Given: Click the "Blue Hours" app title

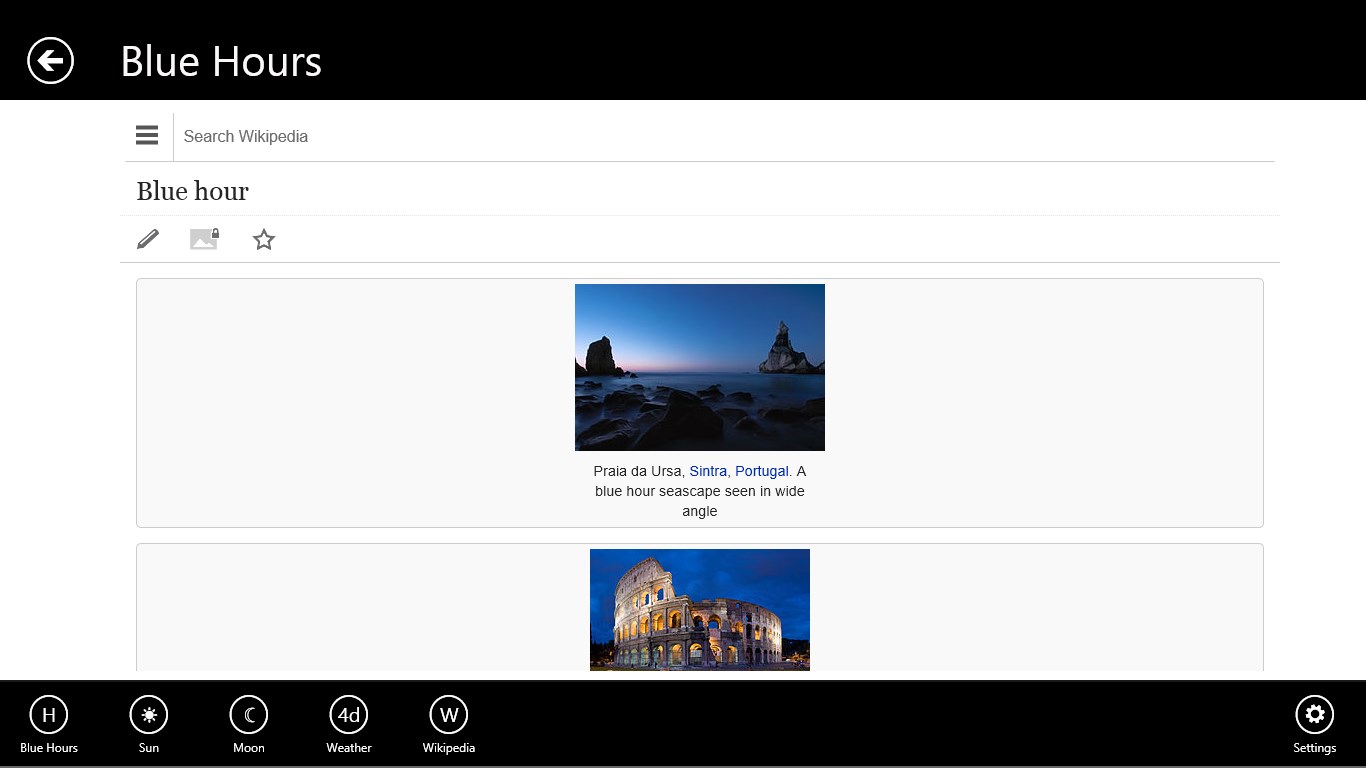Looking at the screenshot, I should tap(221, 61).
